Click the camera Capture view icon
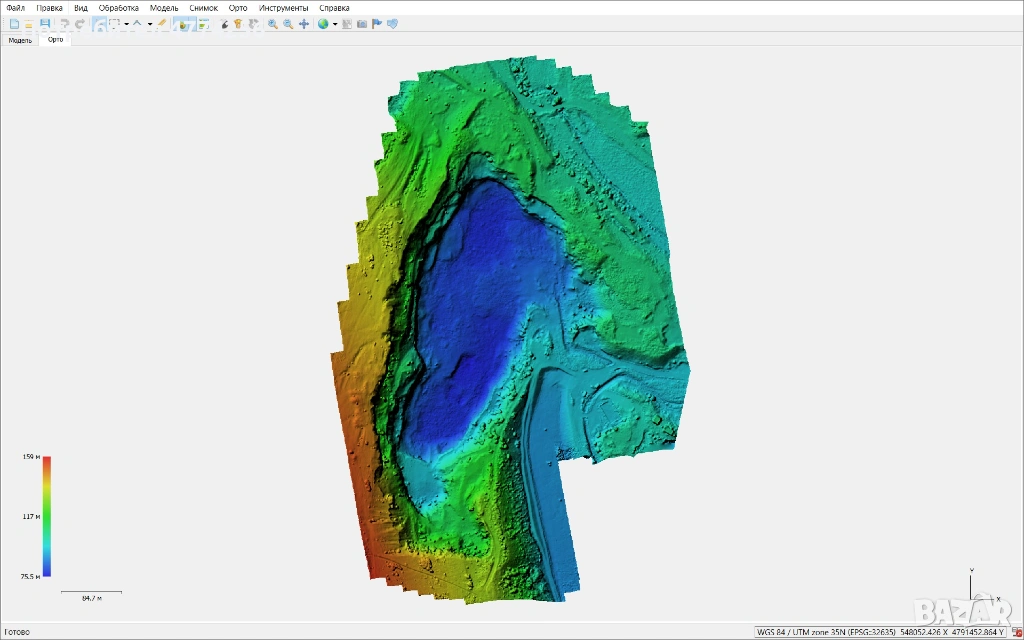Viewport: 1024px width, 640px height. point(361,24)
